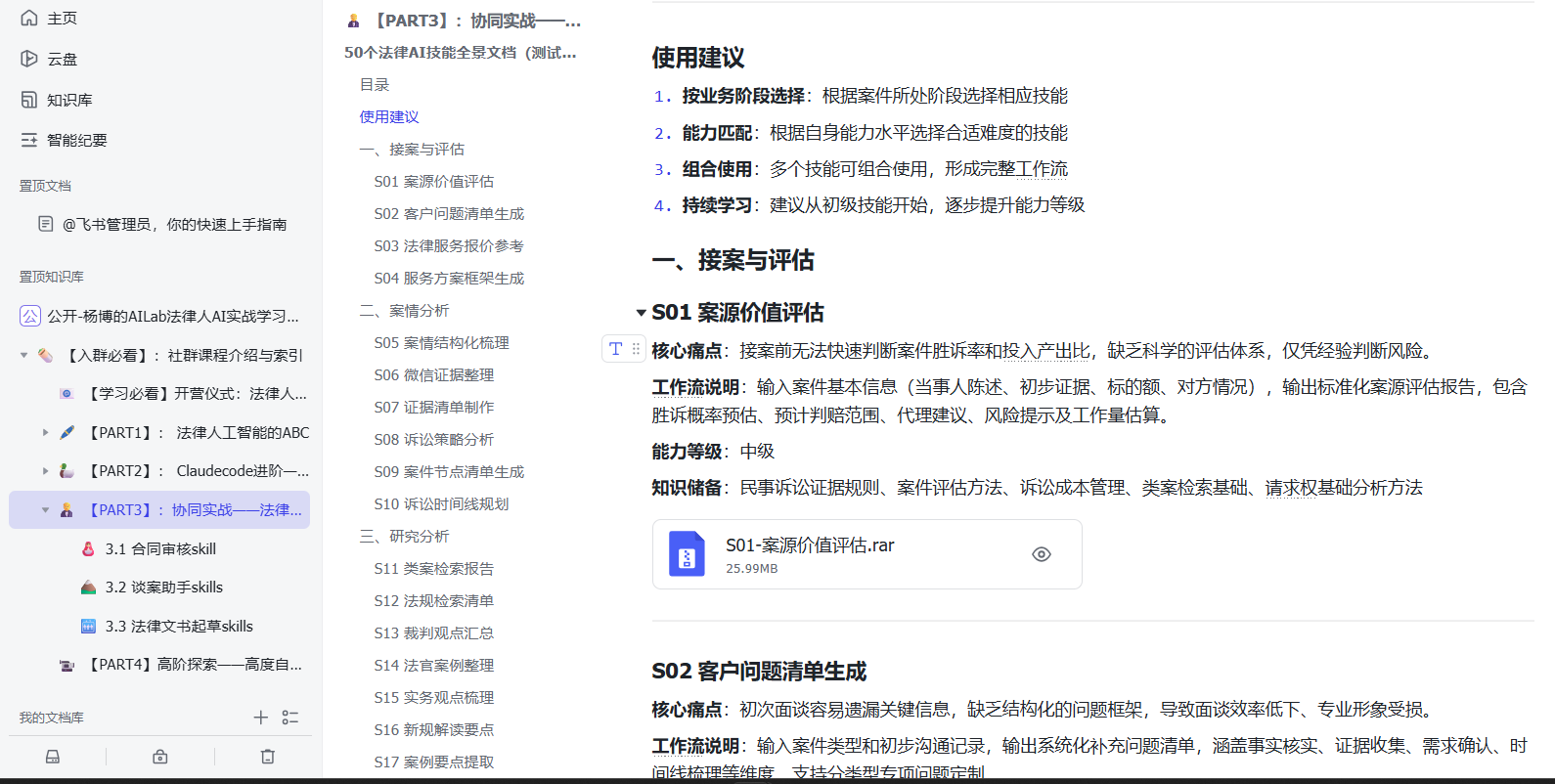Open S13 裁判观点汇总 outline entry

click(x=433, y=632)
